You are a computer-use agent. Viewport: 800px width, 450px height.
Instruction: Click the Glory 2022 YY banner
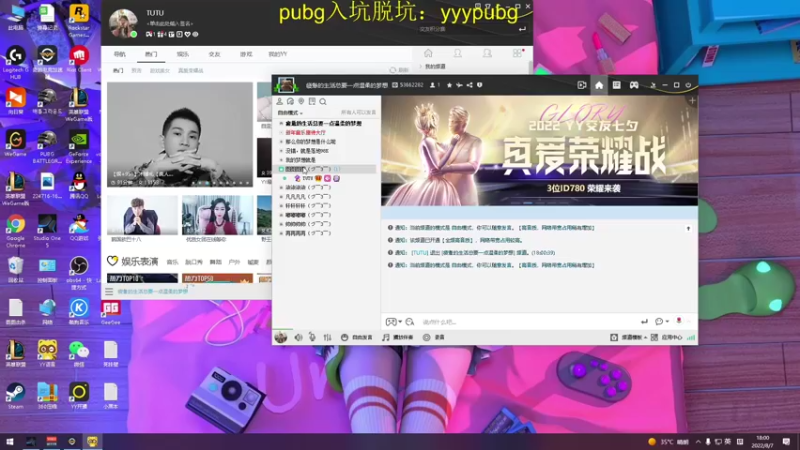pyautogui.click(x=539, y=151)
